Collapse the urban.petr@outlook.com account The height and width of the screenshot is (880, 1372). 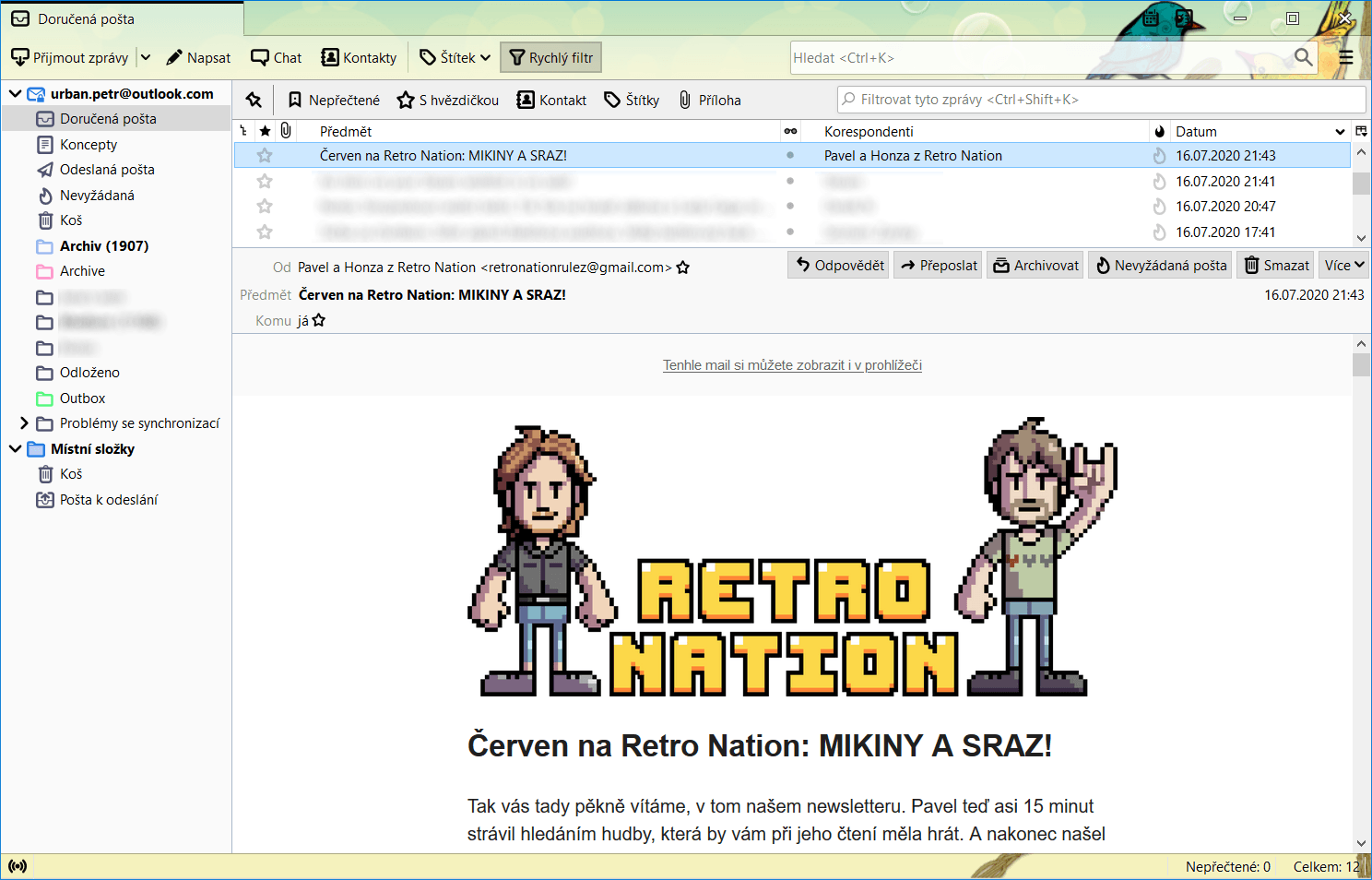pyautogui.click(x=16, y=94)
